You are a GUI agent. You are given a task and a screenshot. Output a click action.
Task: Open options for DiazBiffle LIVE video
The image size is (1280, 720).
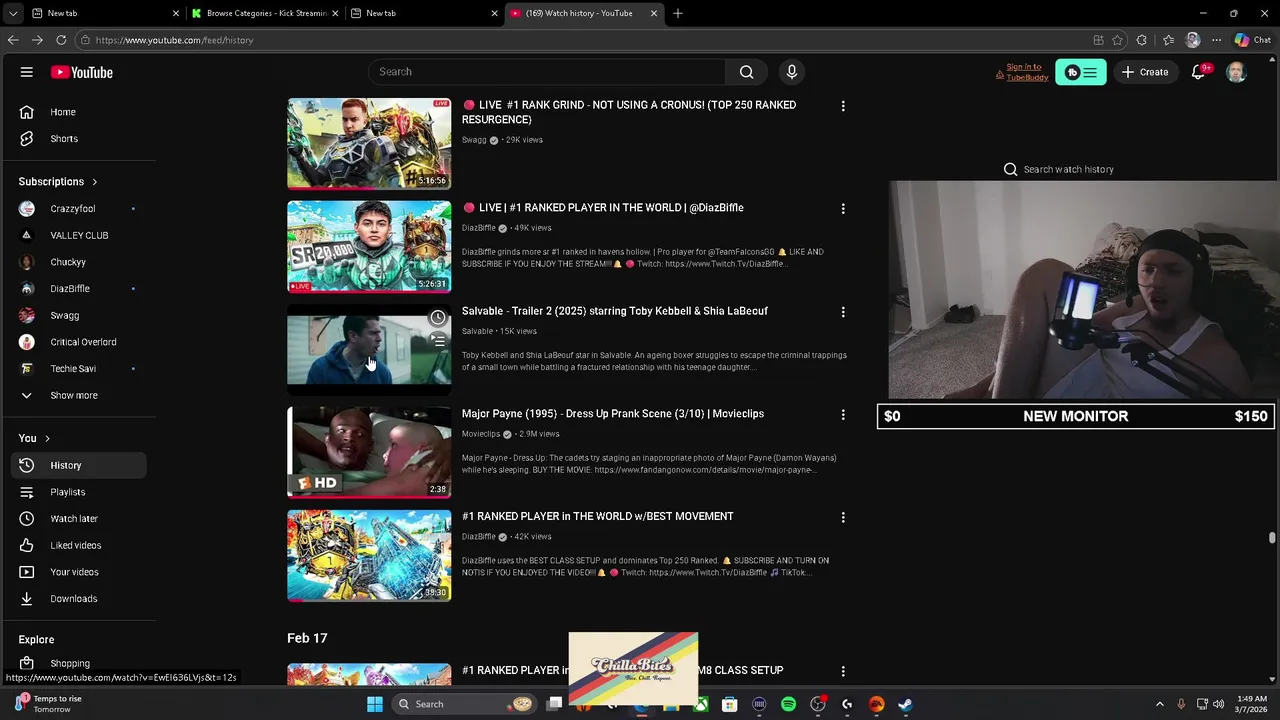843,209
